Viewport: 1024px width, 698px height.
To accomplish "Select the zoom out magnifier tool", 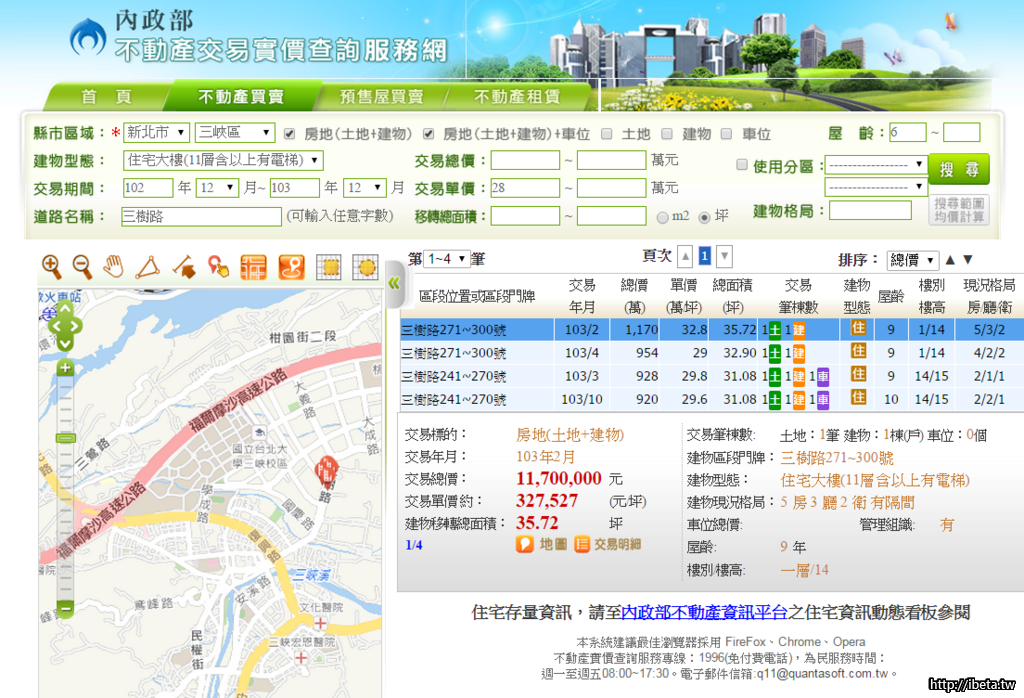I will pos(83,266).
